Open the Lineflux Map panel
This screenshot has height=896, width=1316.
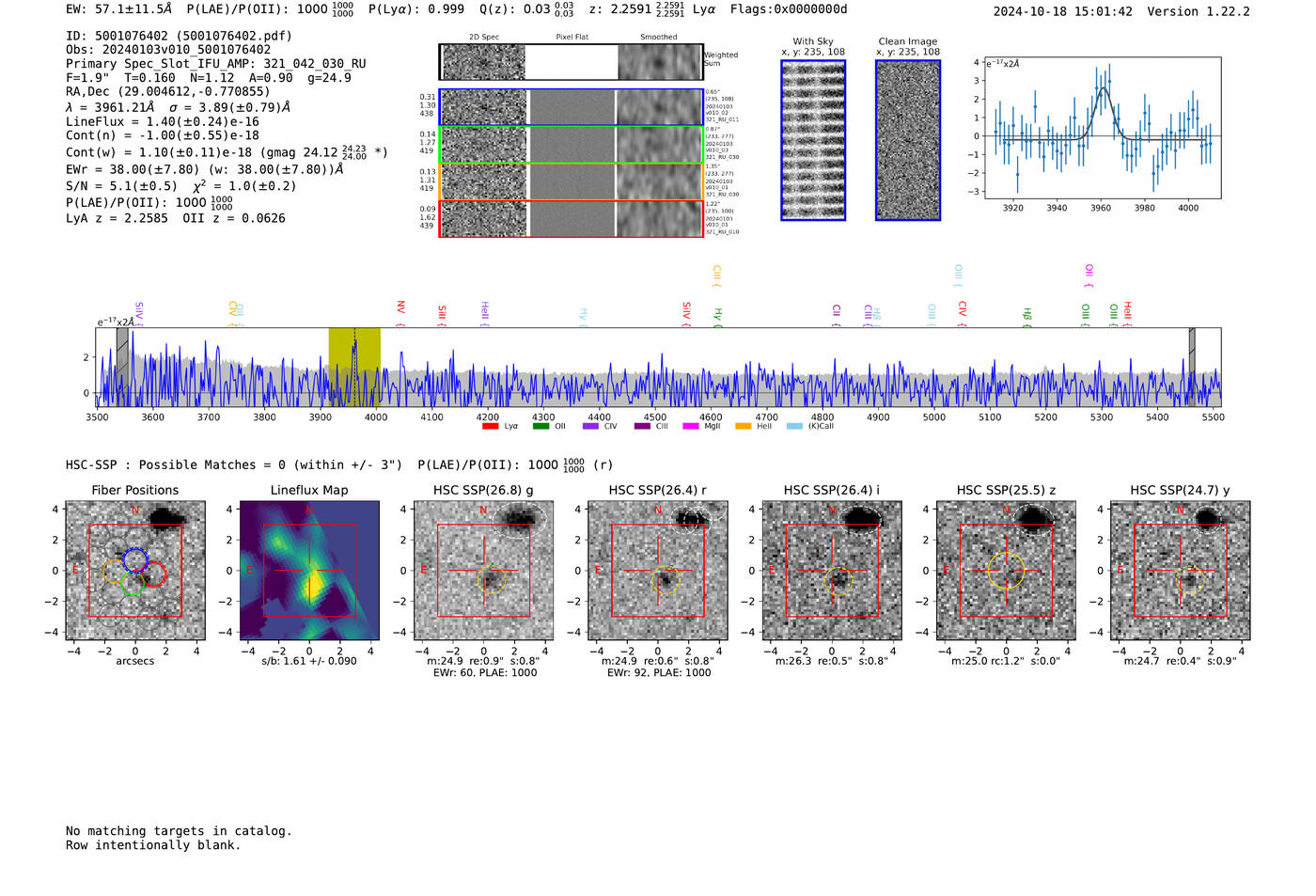click(309, 570)
